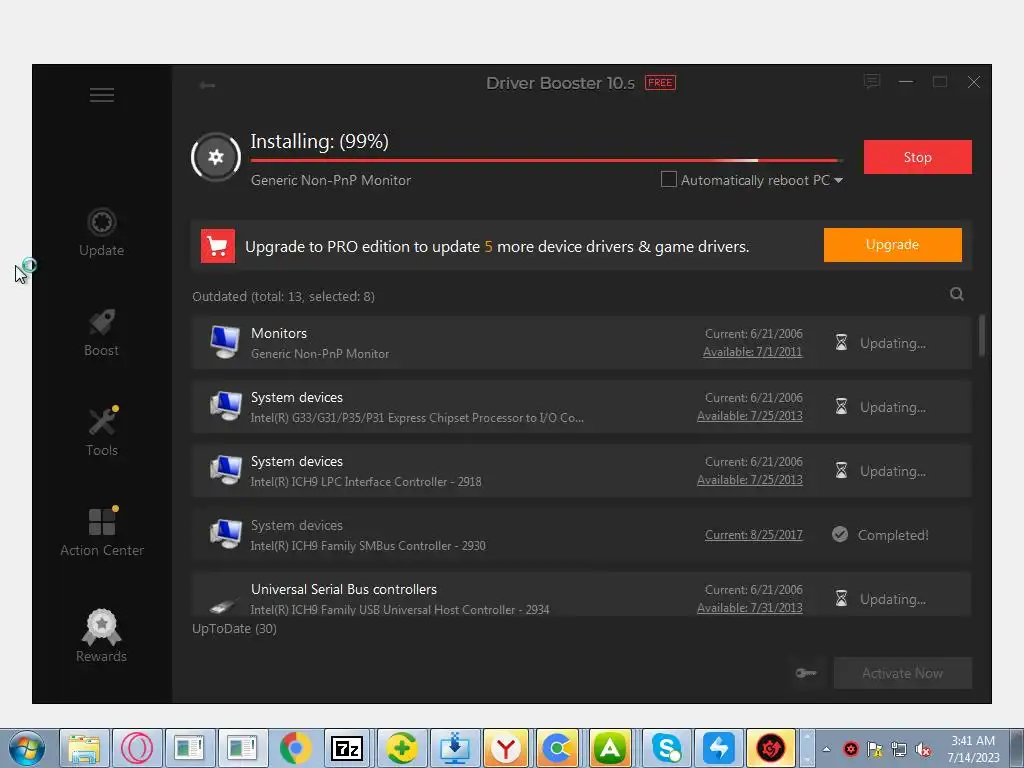
Task: Click the orange Upgrade button
Action: (x=893, y=245)
